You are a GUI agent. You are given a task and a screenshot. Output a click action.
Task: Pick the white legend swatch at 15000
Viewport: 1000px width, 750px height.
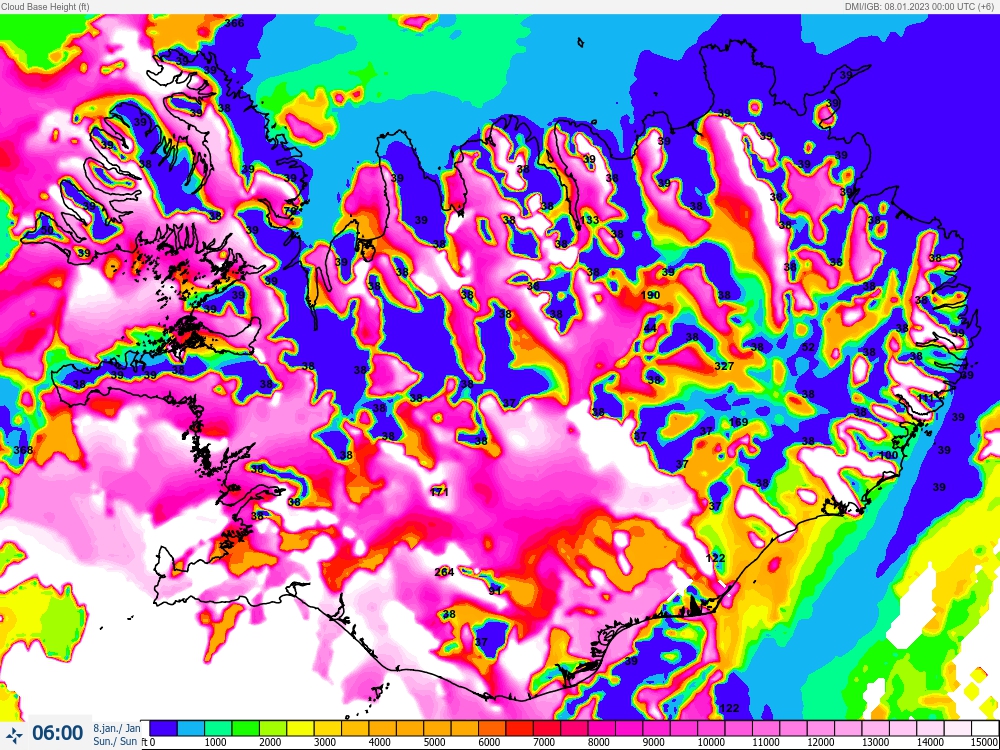[x=985, y=728]
